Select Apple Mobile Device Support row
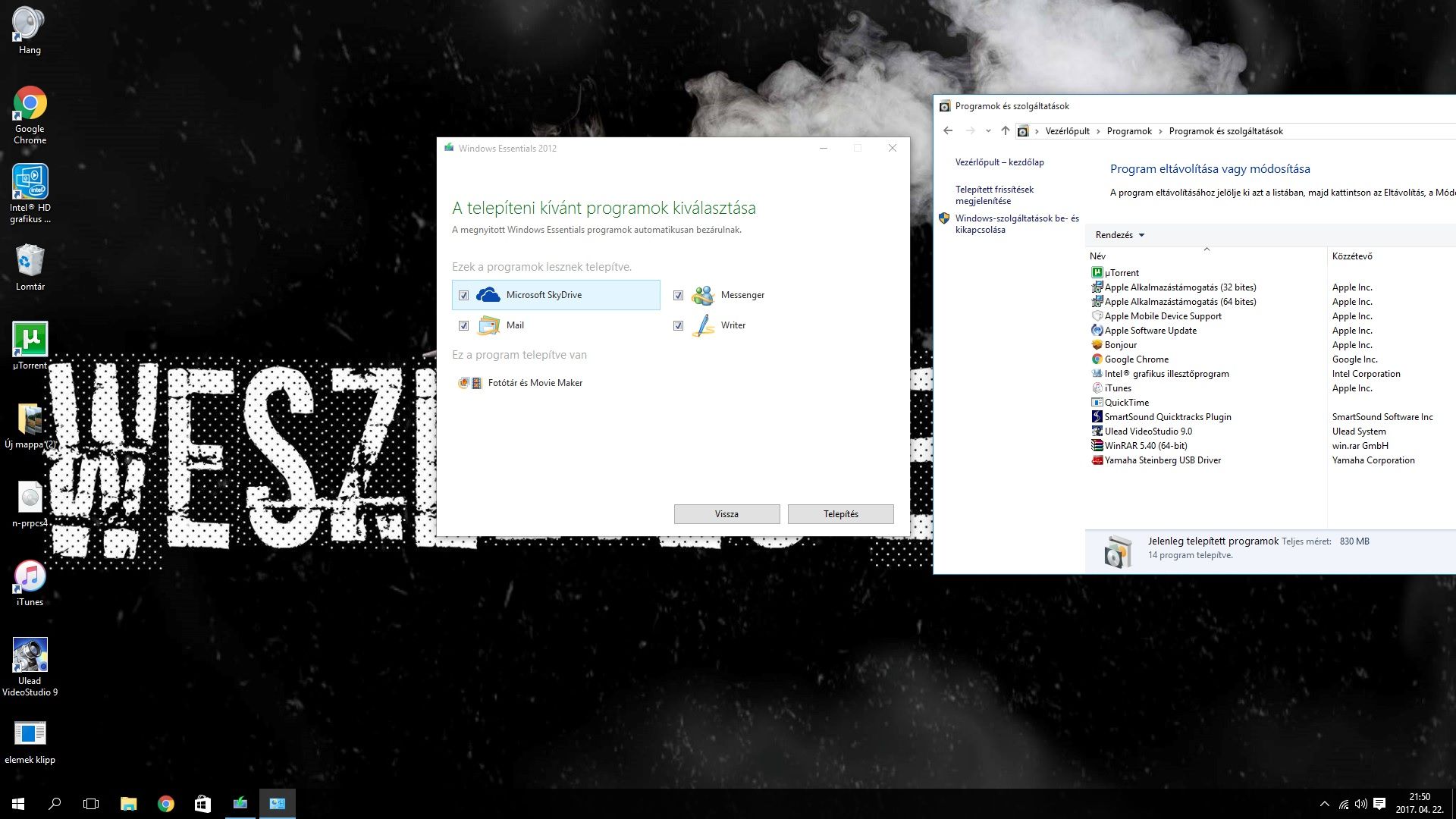Image resolution: width=1456 pixels, height=819 pixels. tap(1156, 316)
